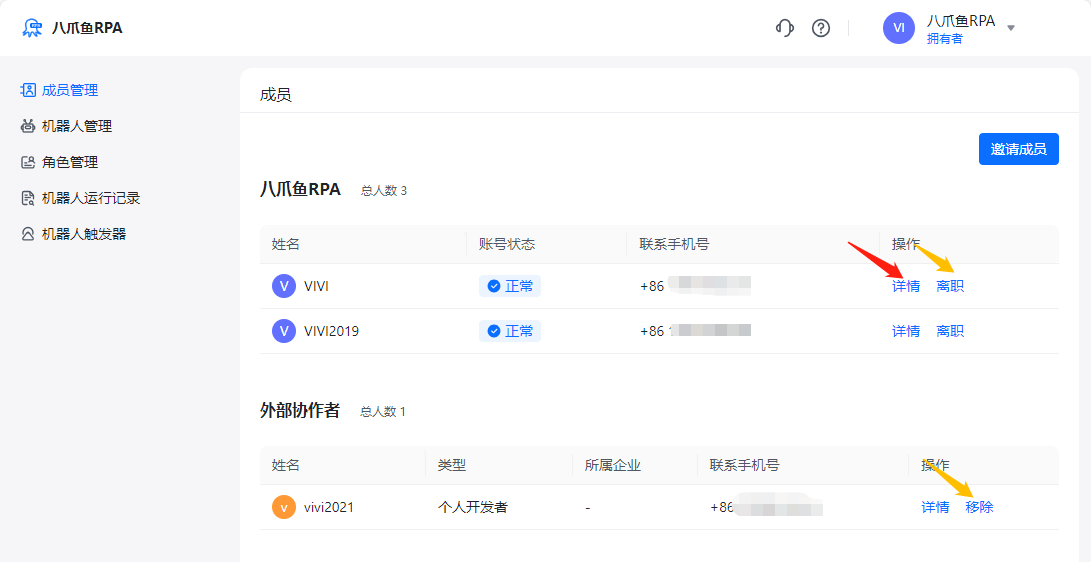
Task: Open 详情 for member VIVI2019
Action: (906, 331)
